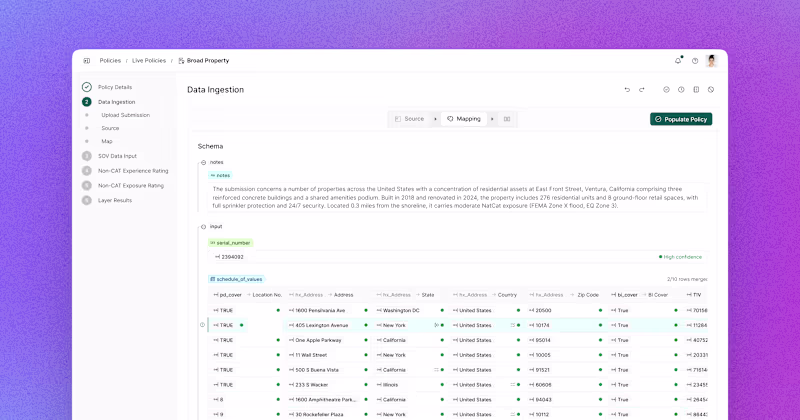The width and height of the screenshot is (800, 420).
Task: Collapse the notes schema section
Action: point(204,163)
